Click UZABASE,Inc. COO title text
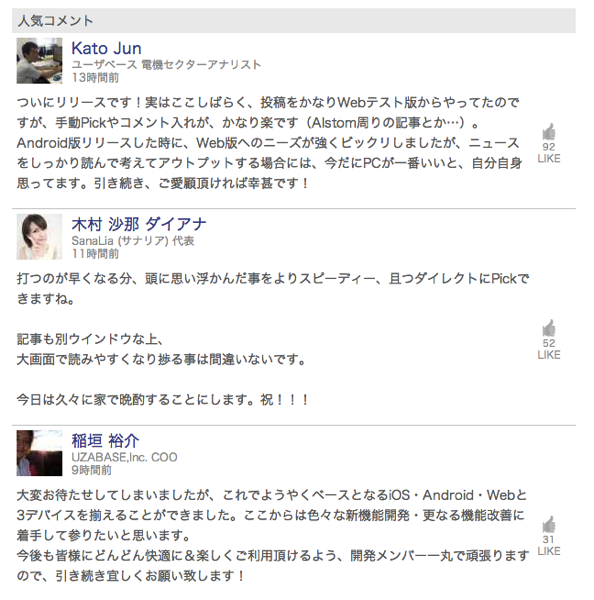 pyautogui.click(x=124, y=457)
